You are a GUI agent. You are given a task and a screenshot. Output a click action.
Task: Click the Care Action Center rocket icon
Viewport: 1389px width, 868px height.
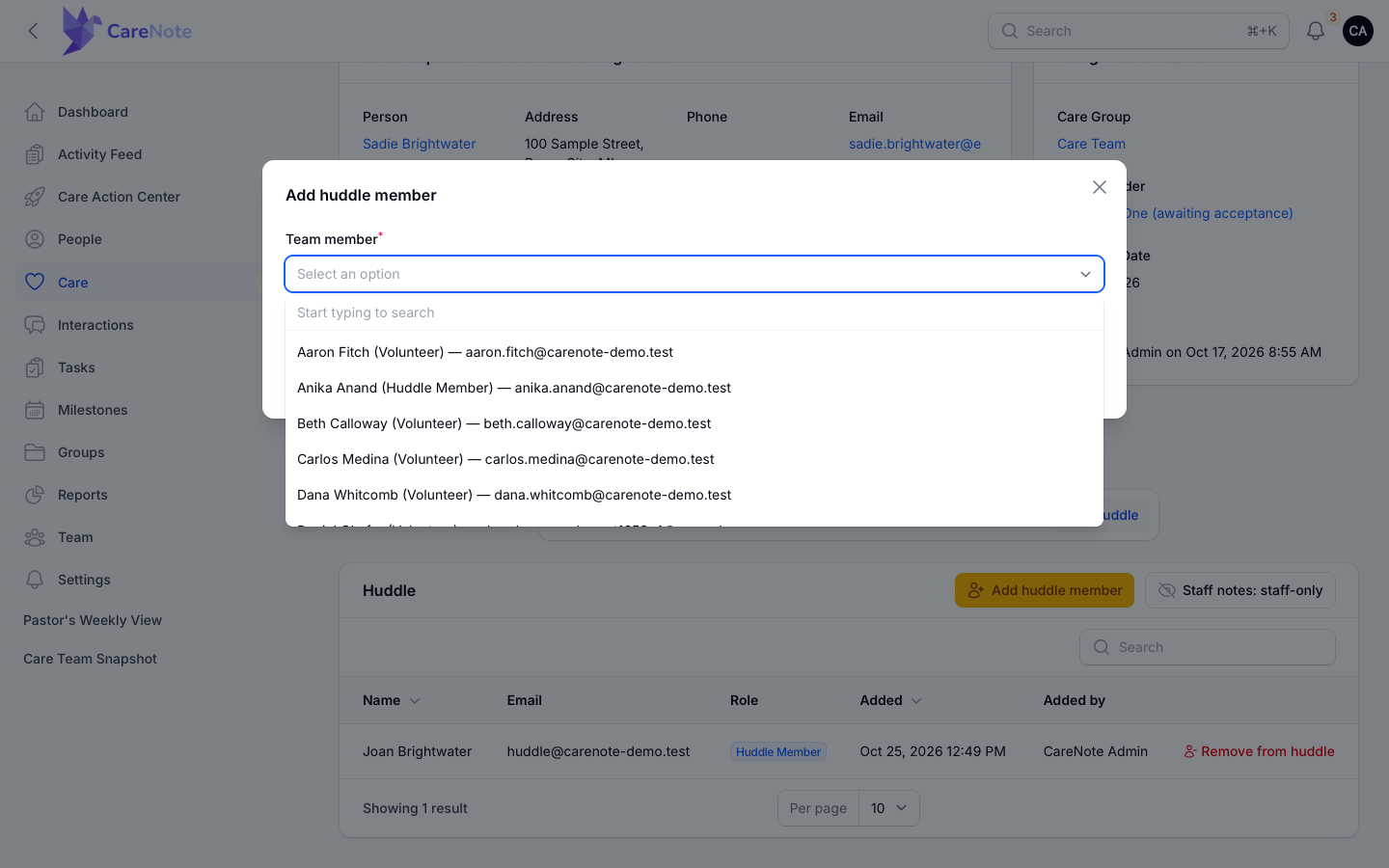click(35, 197)
